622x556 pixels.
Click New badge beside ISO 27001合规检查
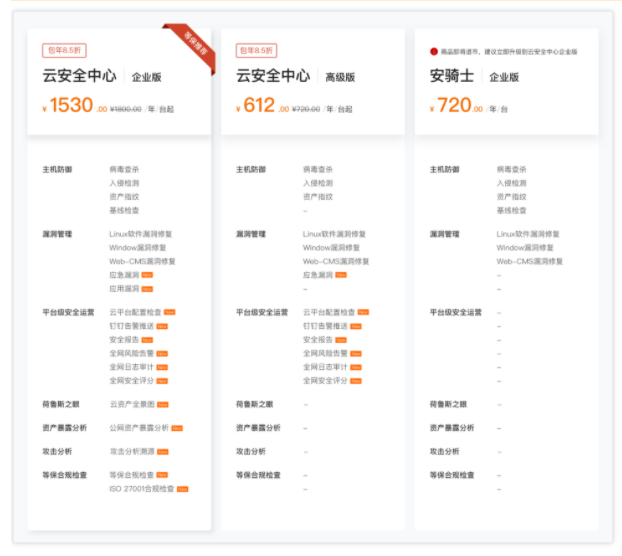pyautogui.click(x=182, y=489)
